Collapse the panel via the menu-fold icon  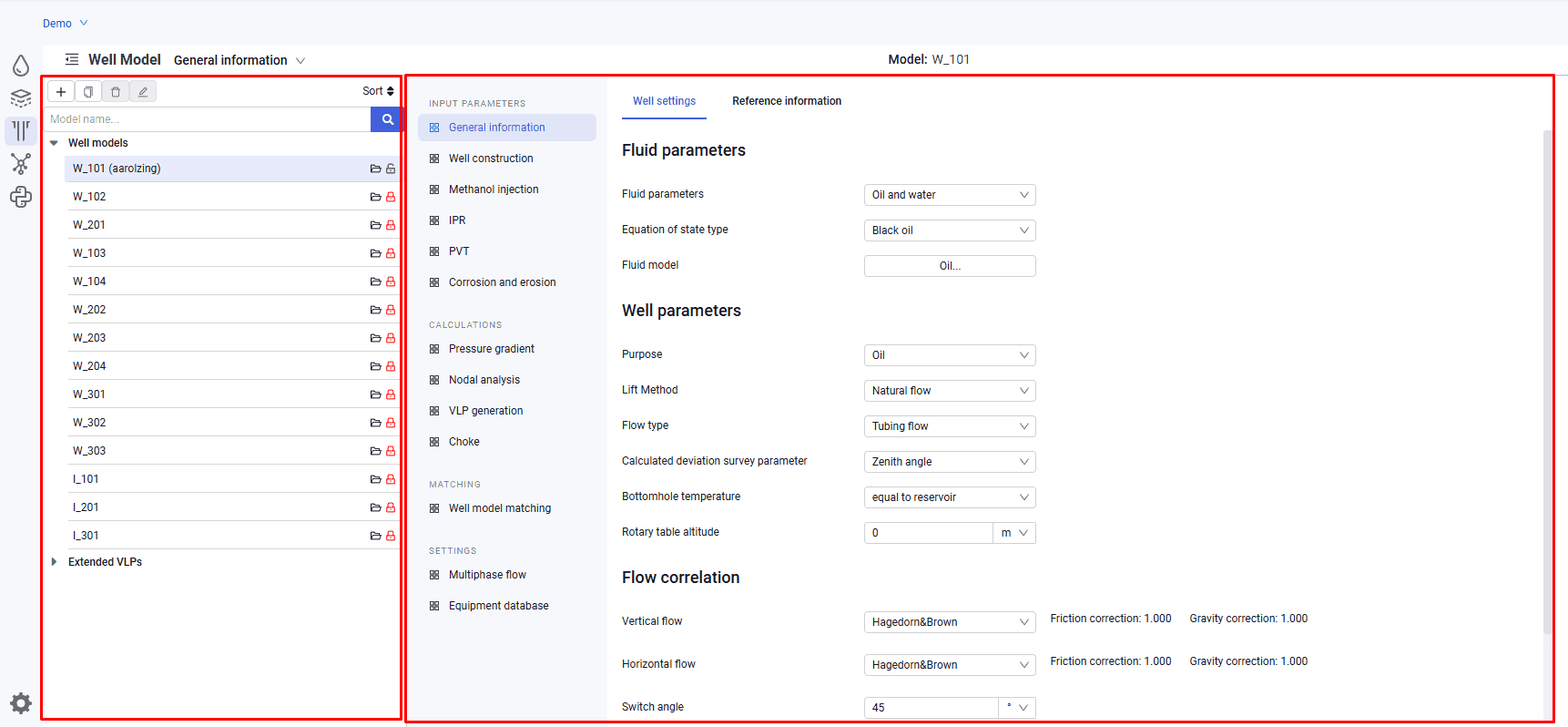72,59
